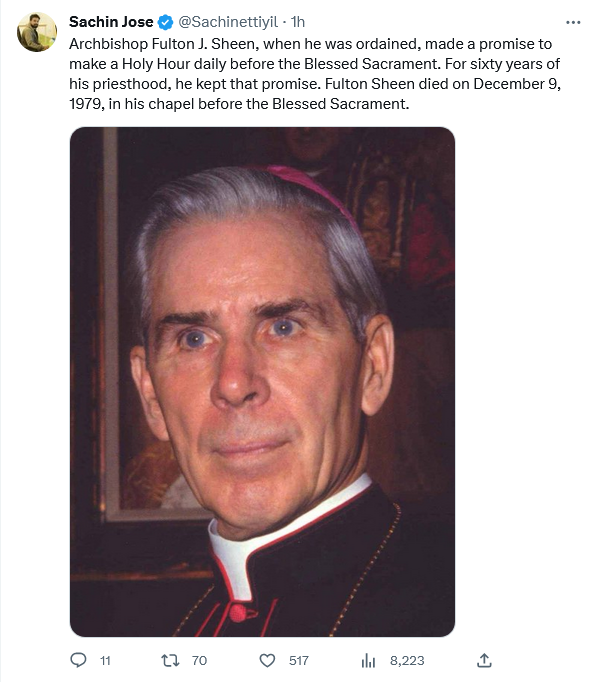Open Sachin Jose's profile avatar
This screenshot has width=598, height=682.
pos(37,32)
